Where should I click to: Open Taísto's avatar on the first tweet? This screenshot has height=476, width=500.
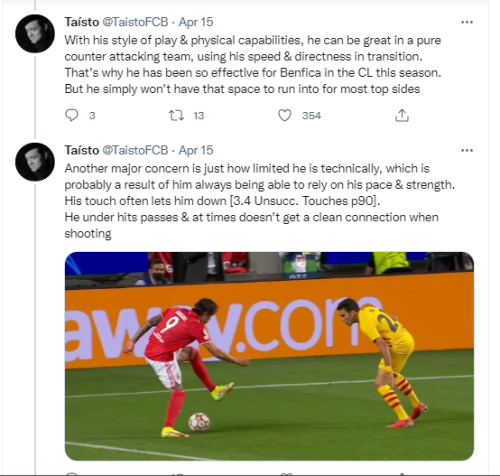click(x=35, y=34)
